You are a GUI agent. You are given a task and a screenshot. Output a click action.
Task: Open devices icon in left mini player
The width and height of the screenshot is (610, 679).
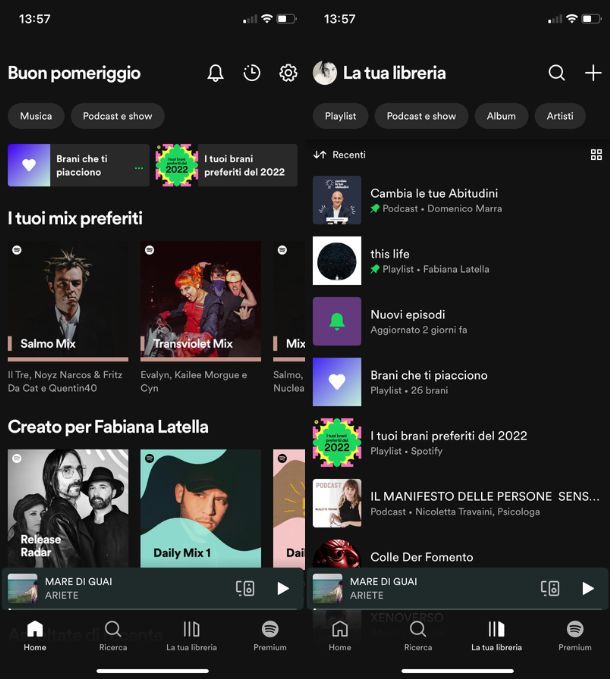click(x=245, y=588)
